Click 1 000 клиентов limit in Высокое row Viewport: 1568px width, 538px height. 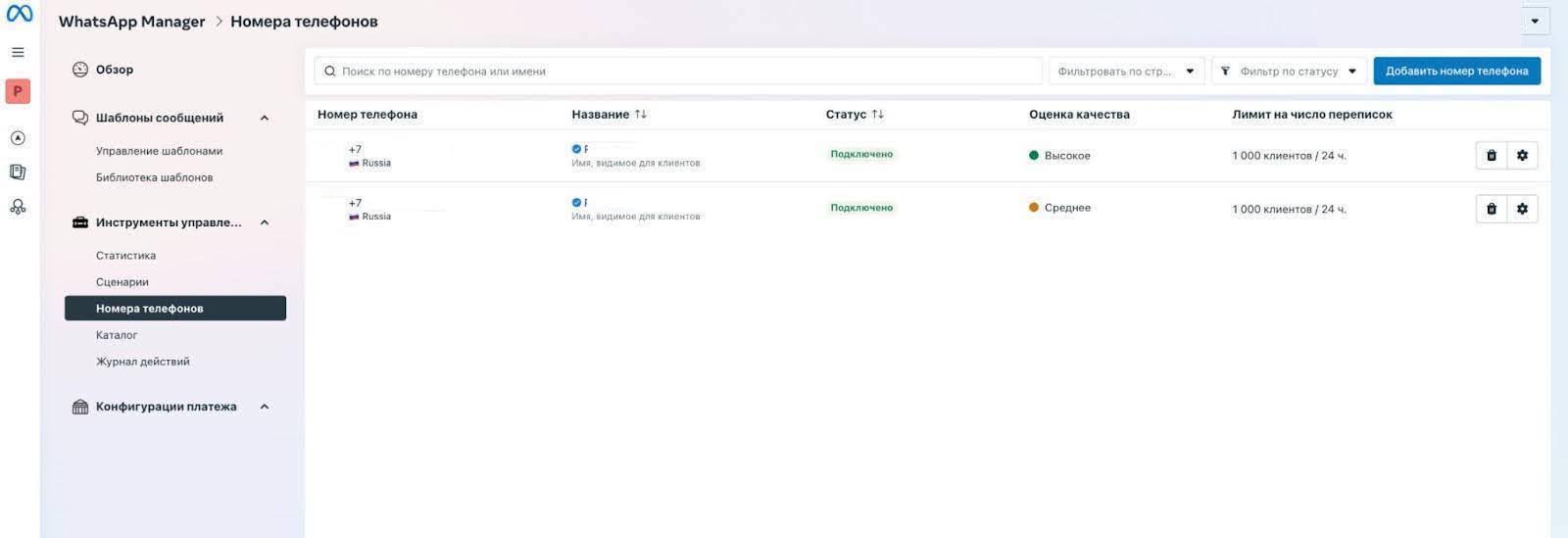tap(1289, 156)
